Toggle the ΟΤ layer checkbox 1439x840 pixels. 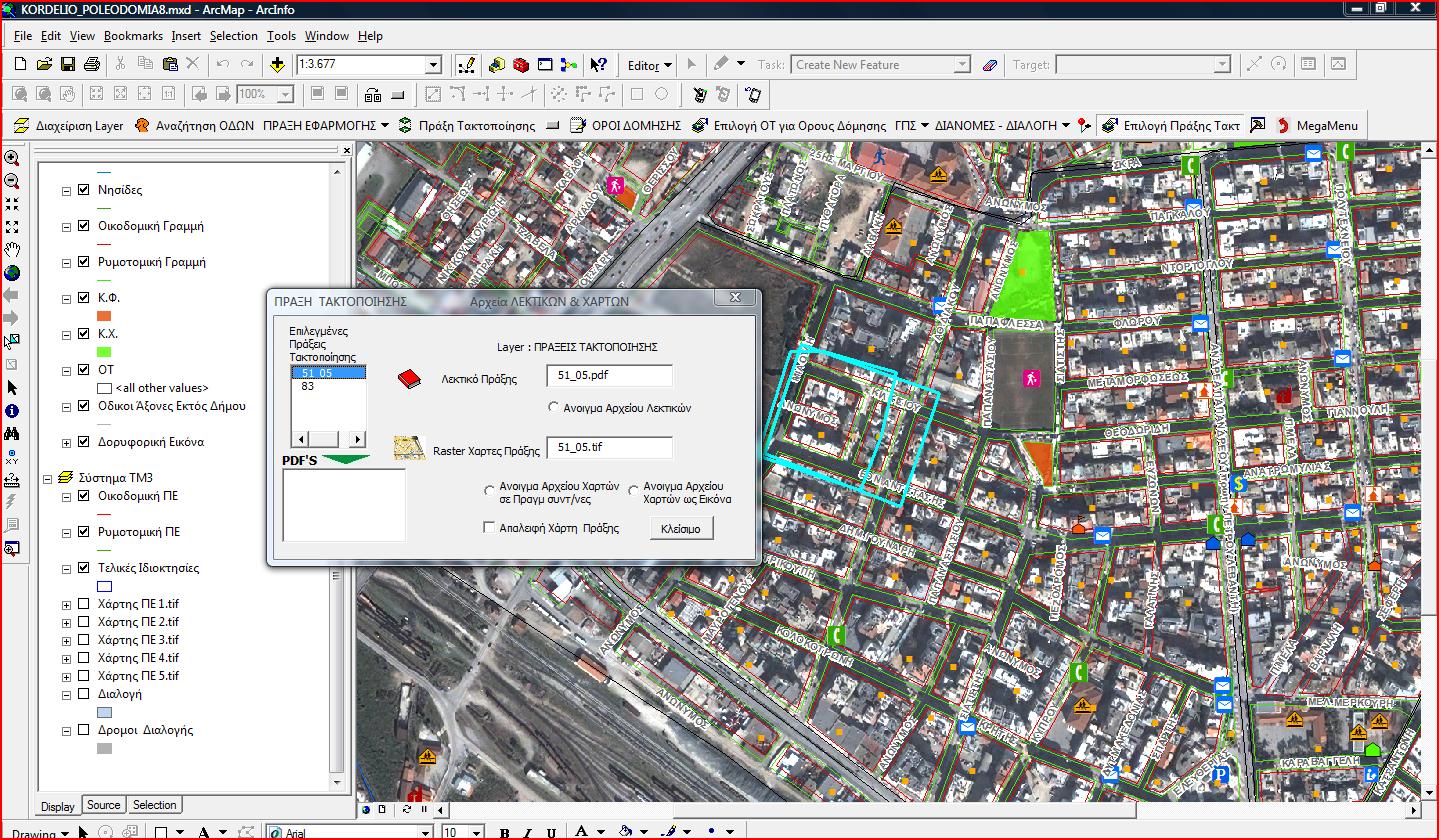point(83,370)
